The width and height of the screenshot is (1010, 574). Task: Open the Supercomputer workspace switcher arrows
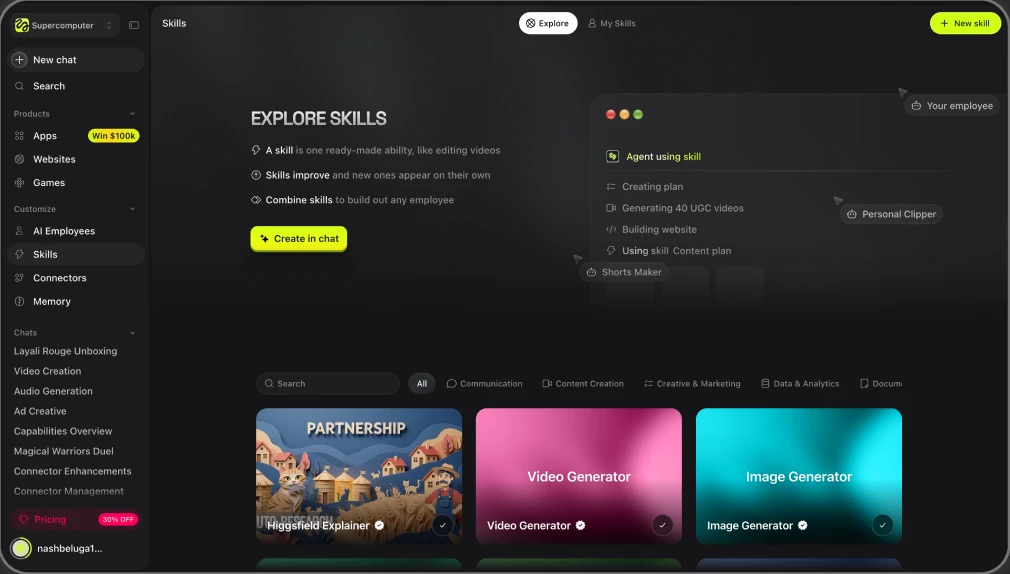pos(109,25)
